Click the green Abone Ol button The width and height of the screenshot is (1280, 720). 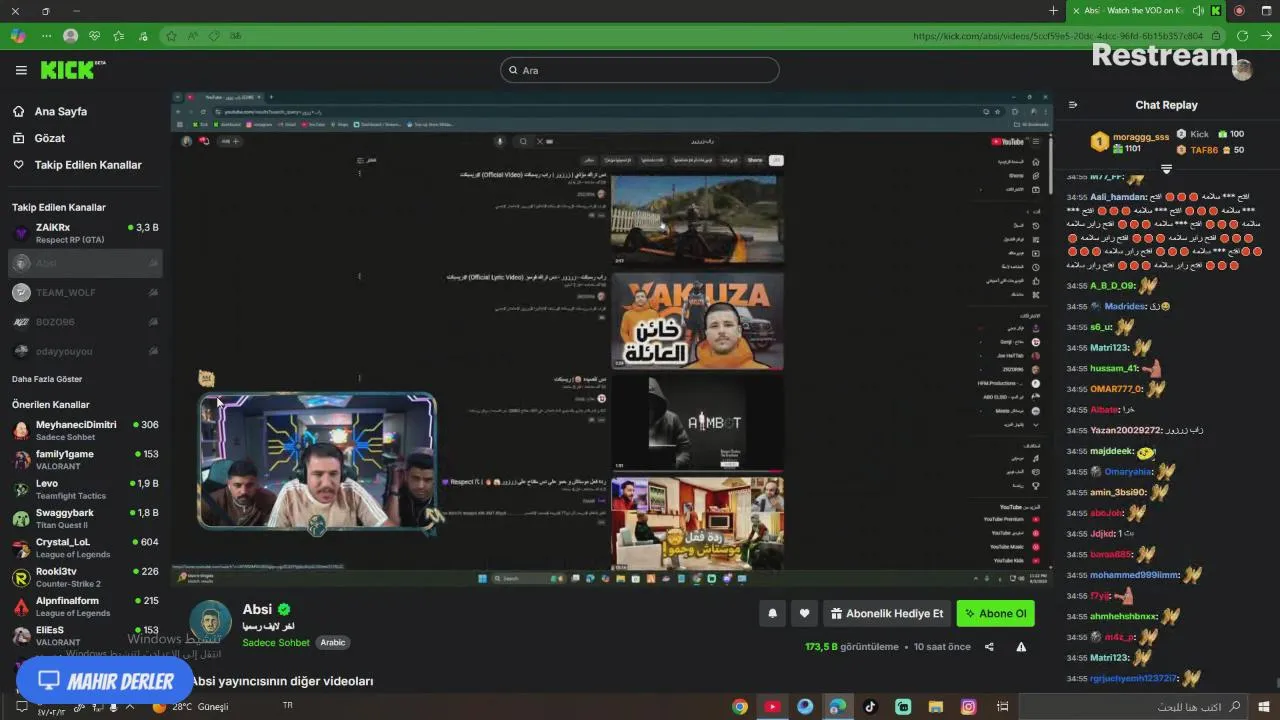click(x=995, y=614)
